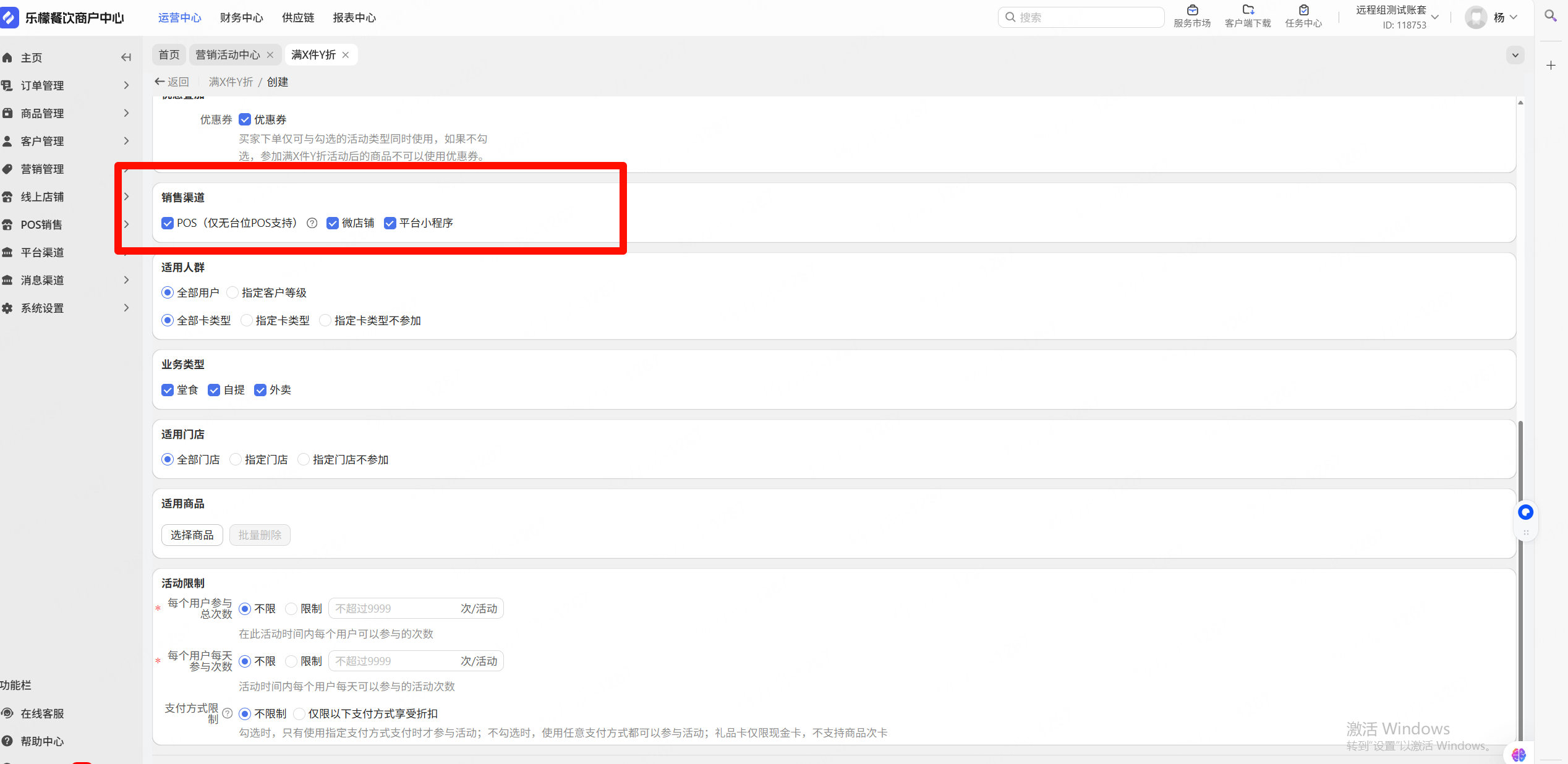Toggle the POS sales channel checkbox
1568x764 pixels.
(x=168, y=223)
